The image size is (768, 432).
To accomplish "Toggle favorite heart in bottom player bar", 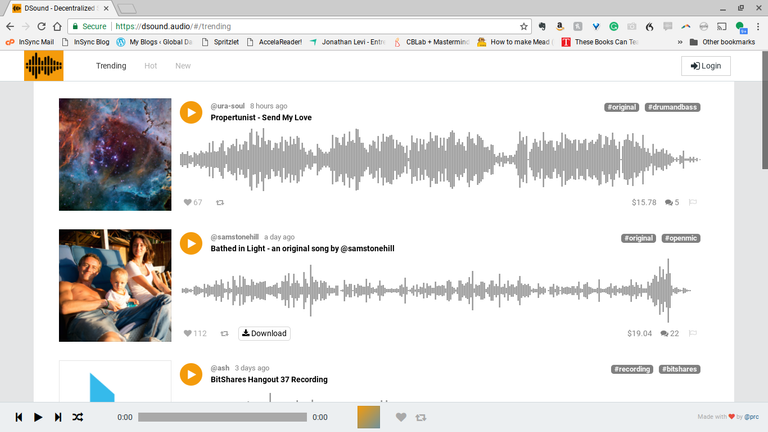I will point(401,417).
